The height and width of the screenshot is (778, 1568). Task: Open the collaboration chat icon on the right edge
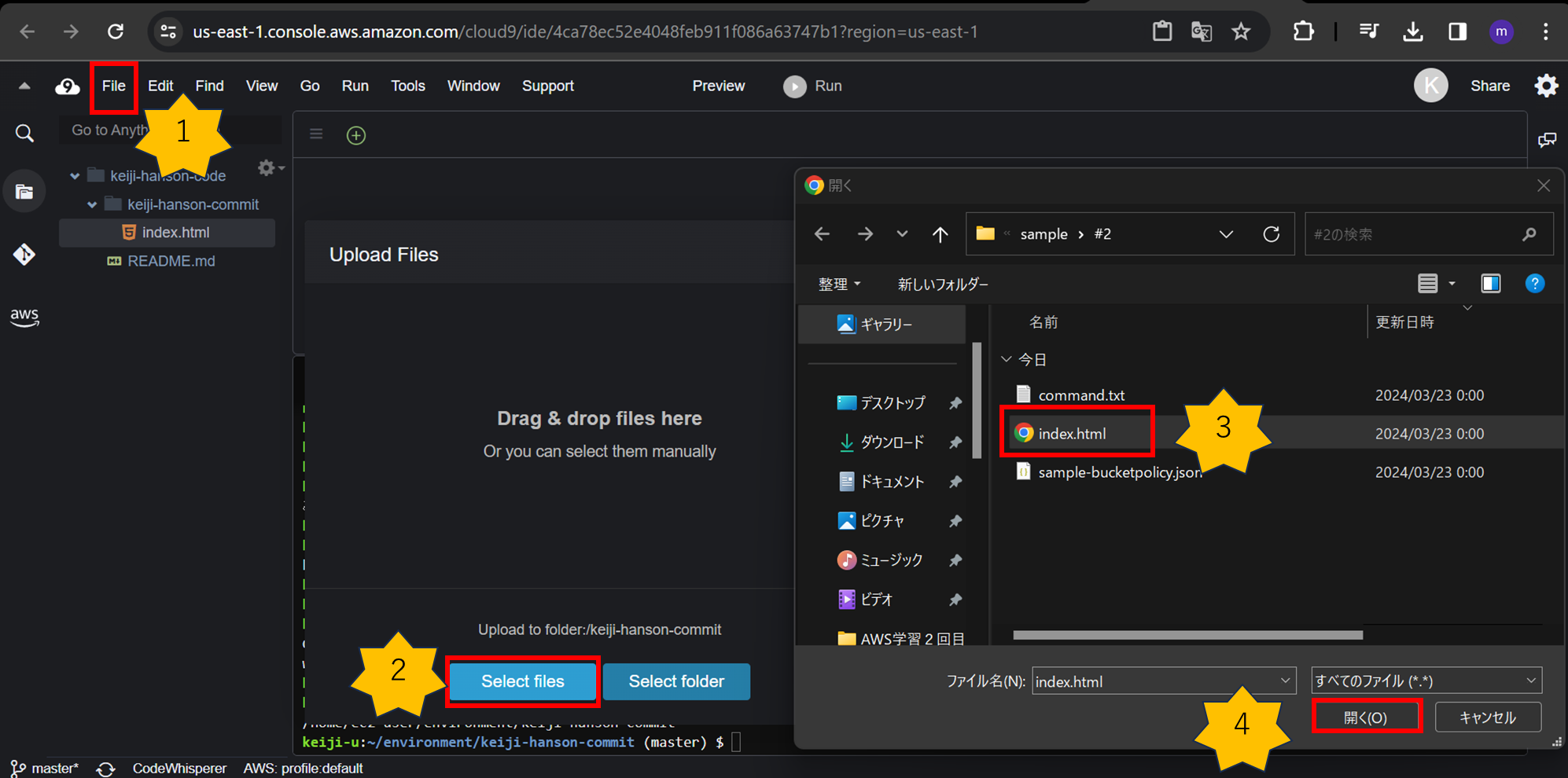pos(1547,140)
